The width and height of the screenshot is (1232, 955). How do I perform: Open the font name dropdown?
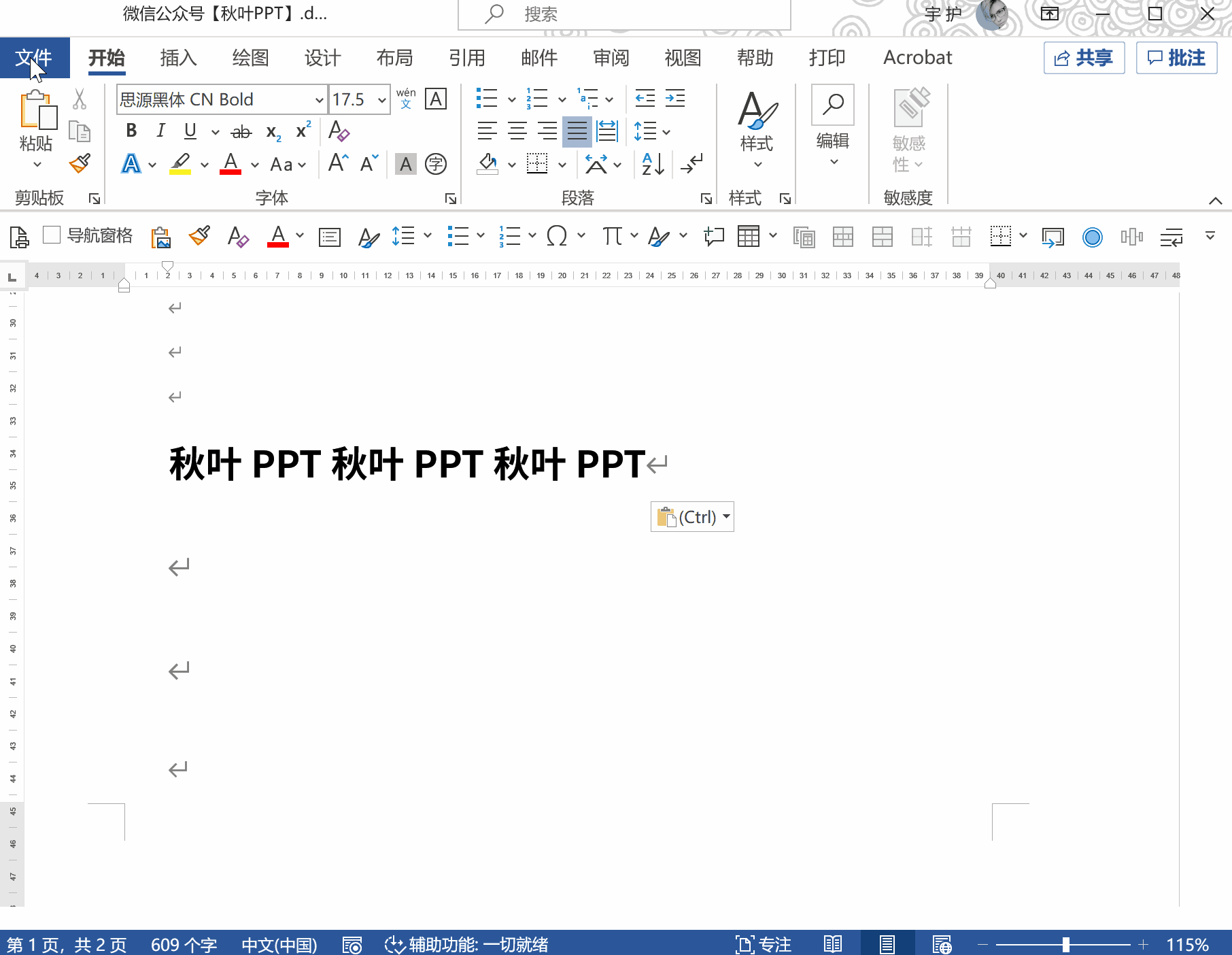coord(319,100)
